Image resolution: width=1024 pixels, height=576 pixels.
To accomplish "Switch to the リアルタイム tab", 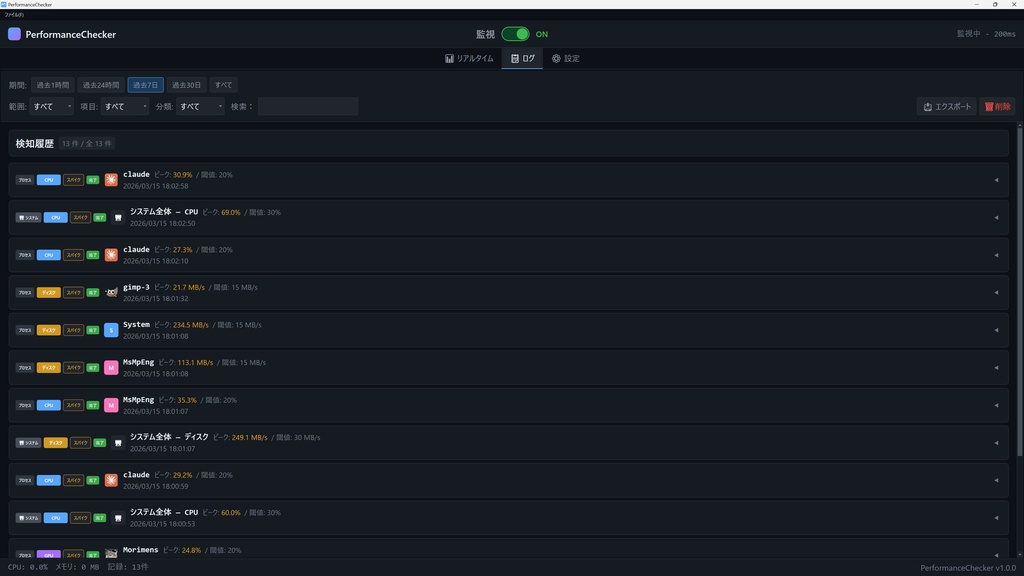I will coord(469,58).
